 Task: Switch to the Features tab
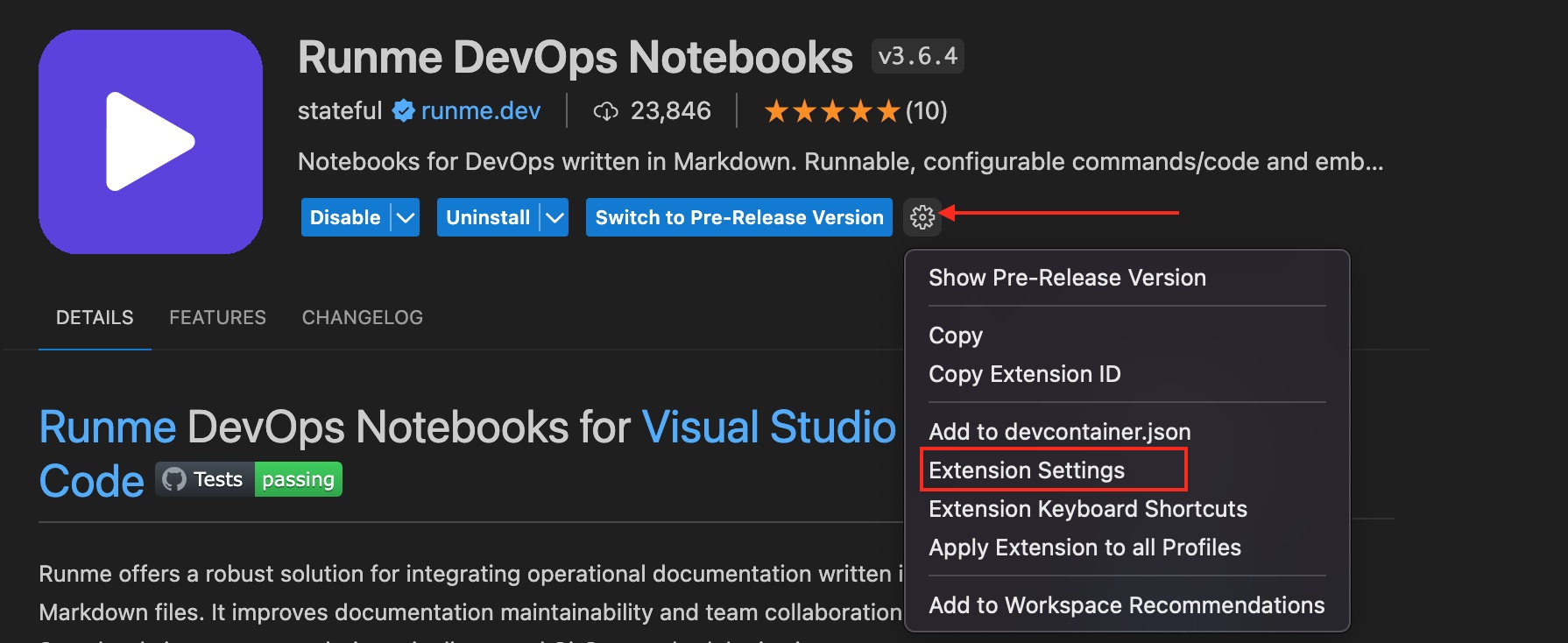(x=217, y=317)
